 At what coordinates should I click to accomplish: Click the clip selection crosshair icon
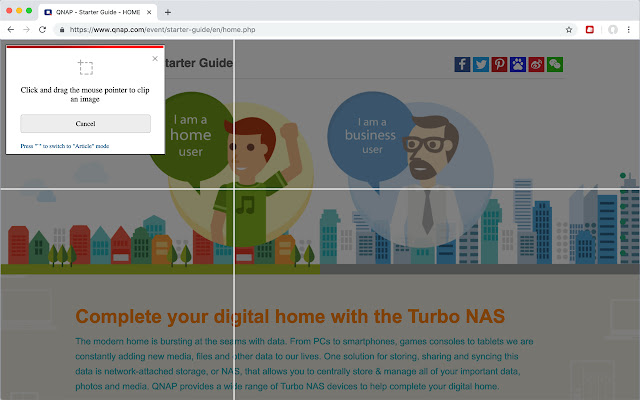85,67
